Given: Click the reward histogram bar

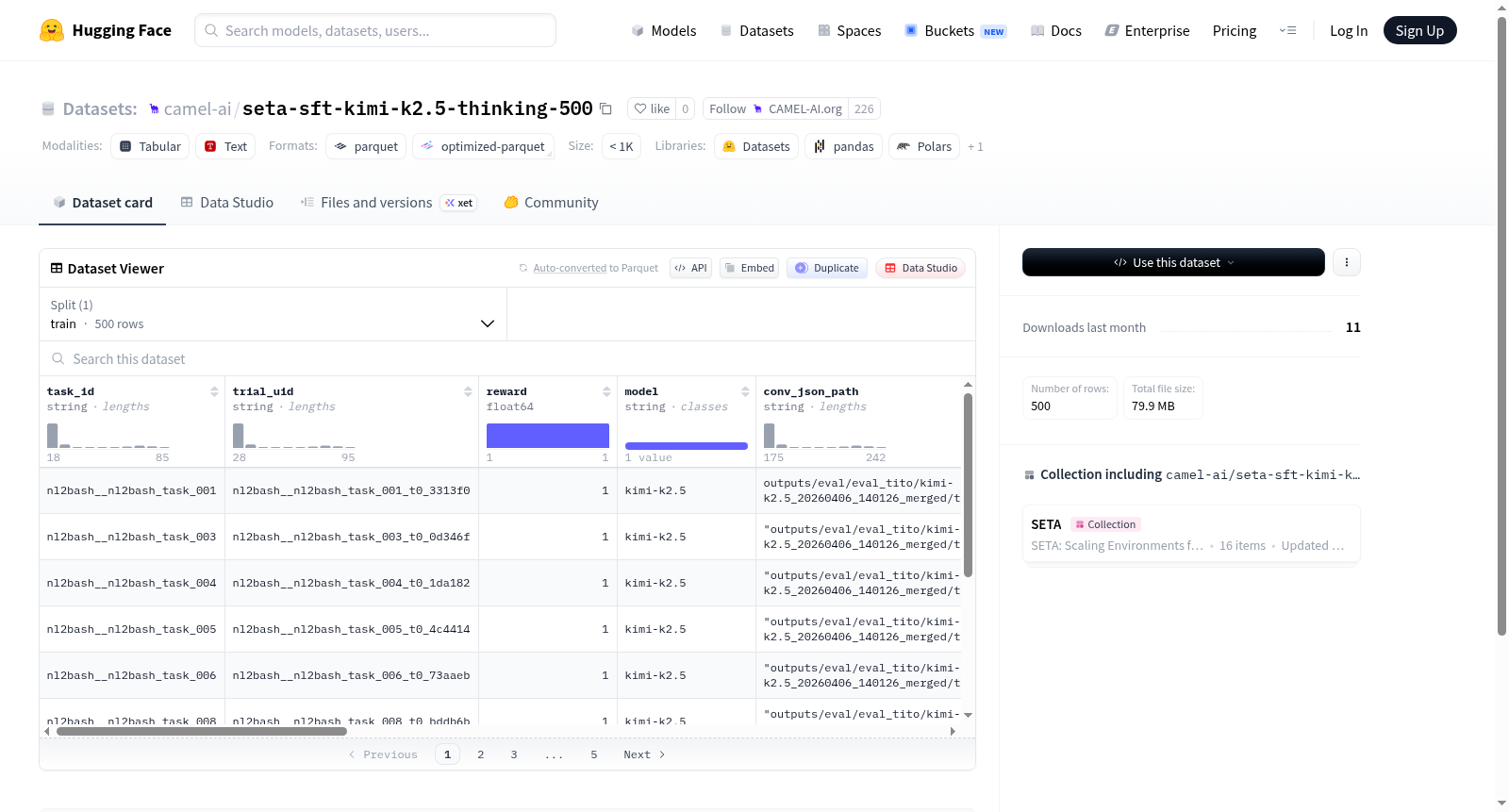Looking at the screenshot, I should [548, 436].
